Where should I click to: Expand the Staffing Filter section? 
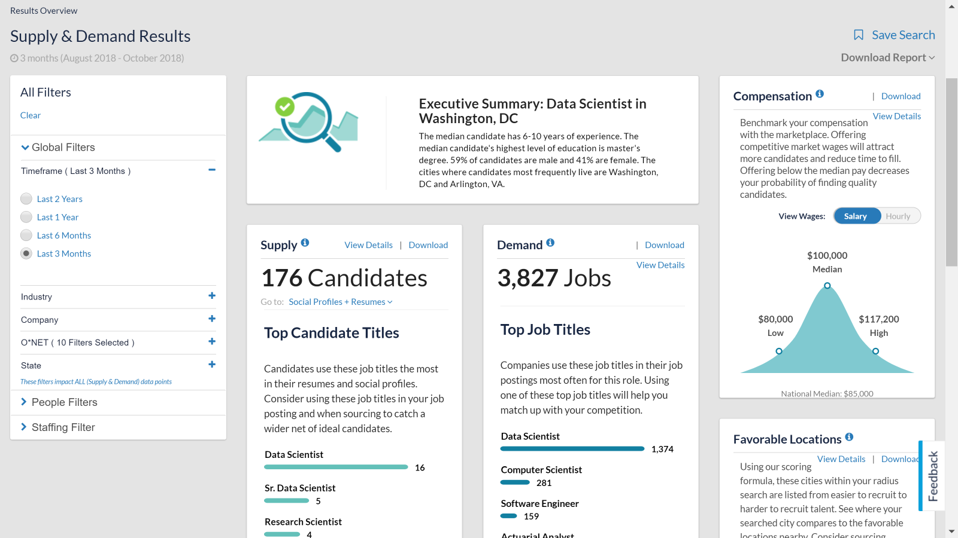[62, 427]
